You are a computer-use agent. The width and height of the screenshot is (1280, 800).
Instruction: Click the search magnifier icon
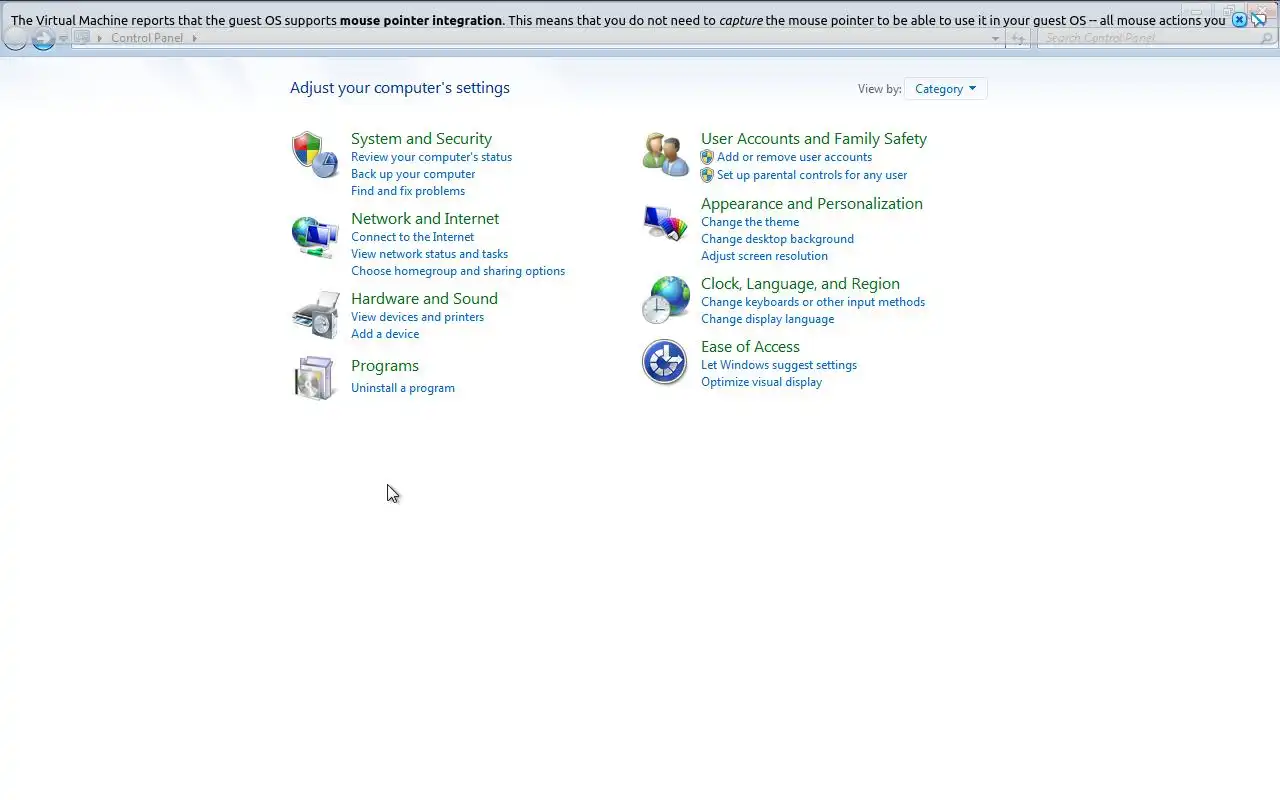(x=1267, y=39)
